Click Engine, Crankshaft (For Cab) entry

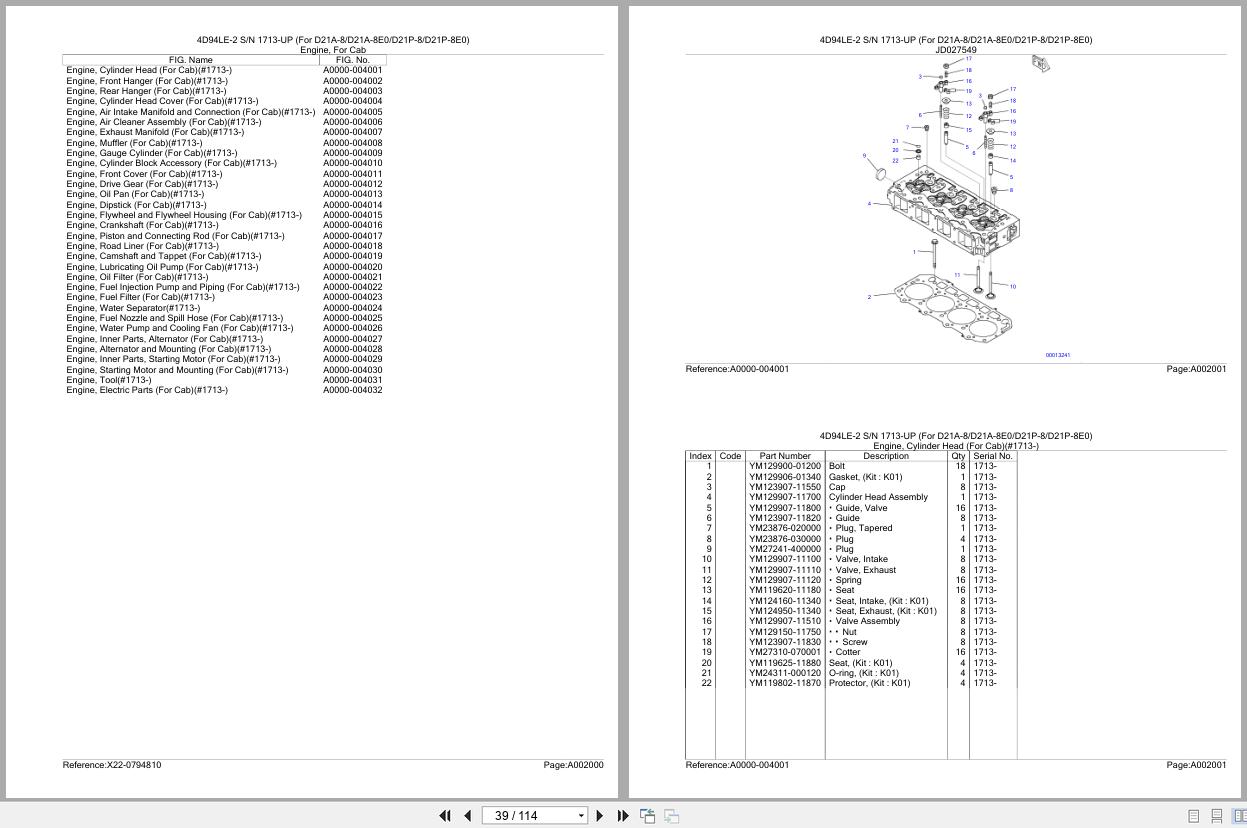point(142,225)
